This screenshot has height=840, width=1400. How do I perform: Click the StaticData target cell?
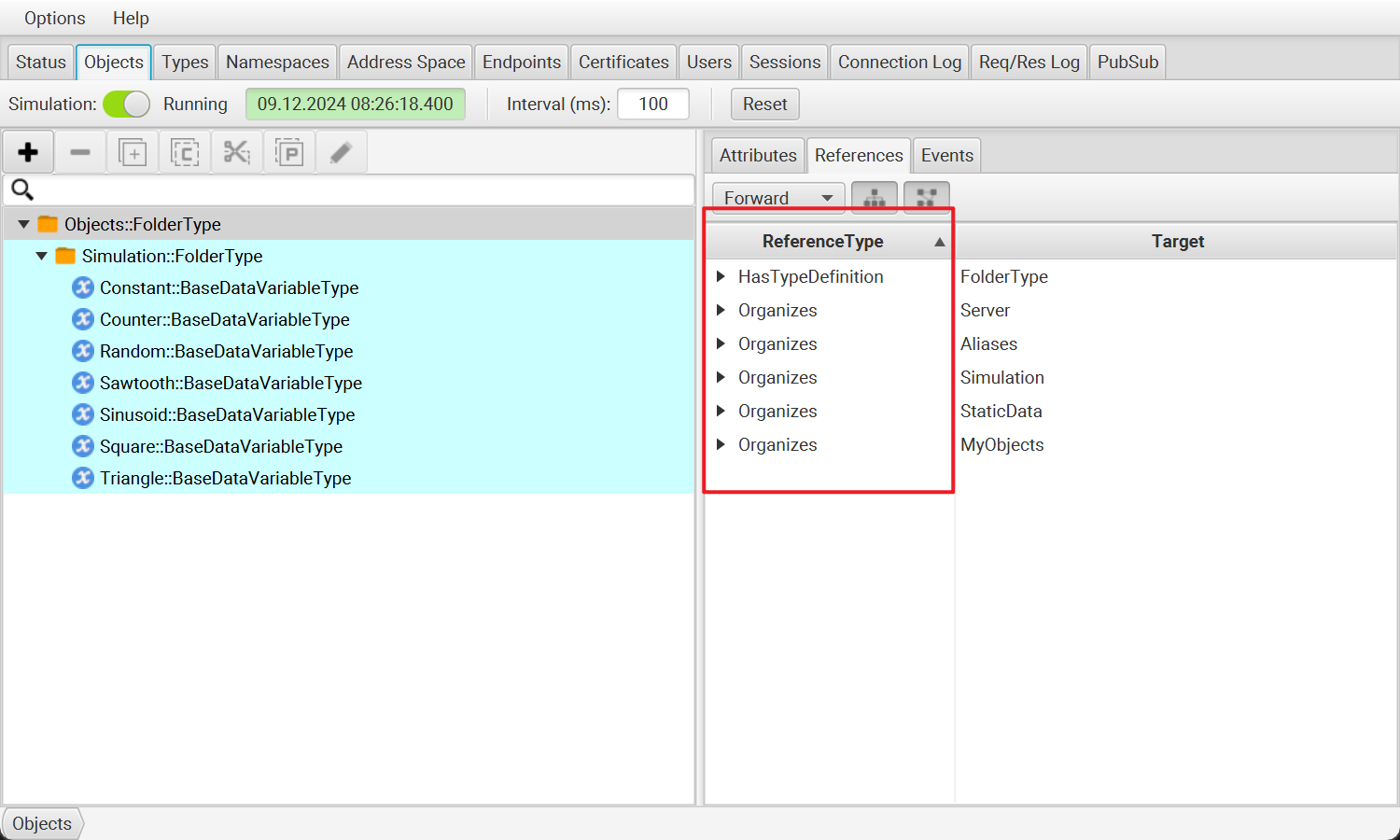coord(1001,411)
